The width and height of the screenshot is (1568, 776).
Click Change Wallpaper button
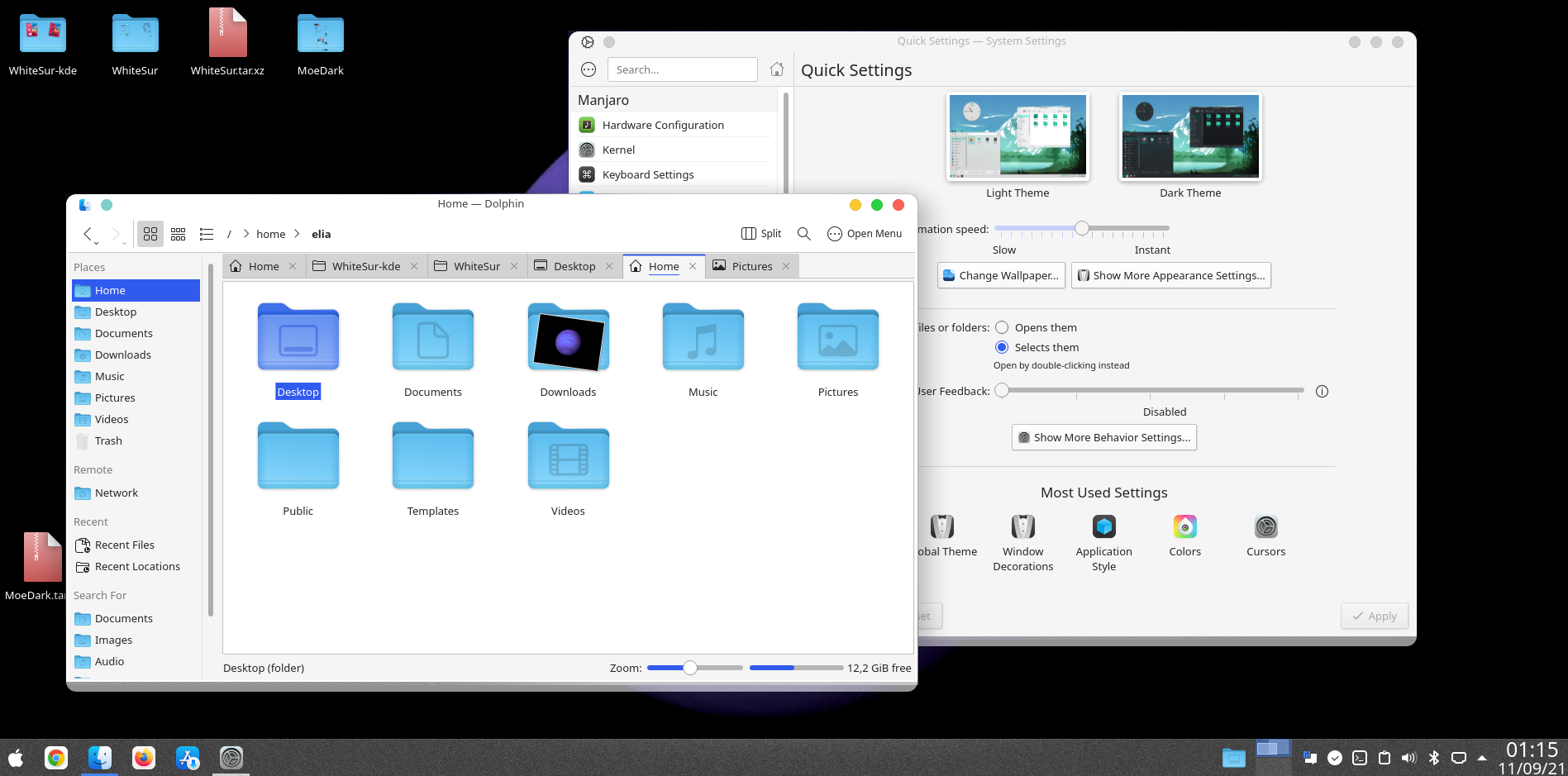[x=1001, y=275]
